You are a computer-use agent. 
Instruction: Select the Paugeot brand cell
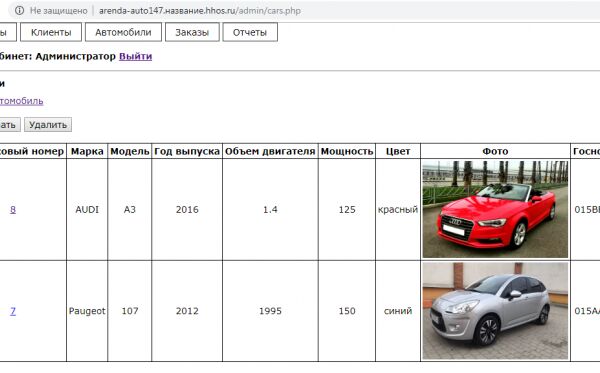[87, 311]
